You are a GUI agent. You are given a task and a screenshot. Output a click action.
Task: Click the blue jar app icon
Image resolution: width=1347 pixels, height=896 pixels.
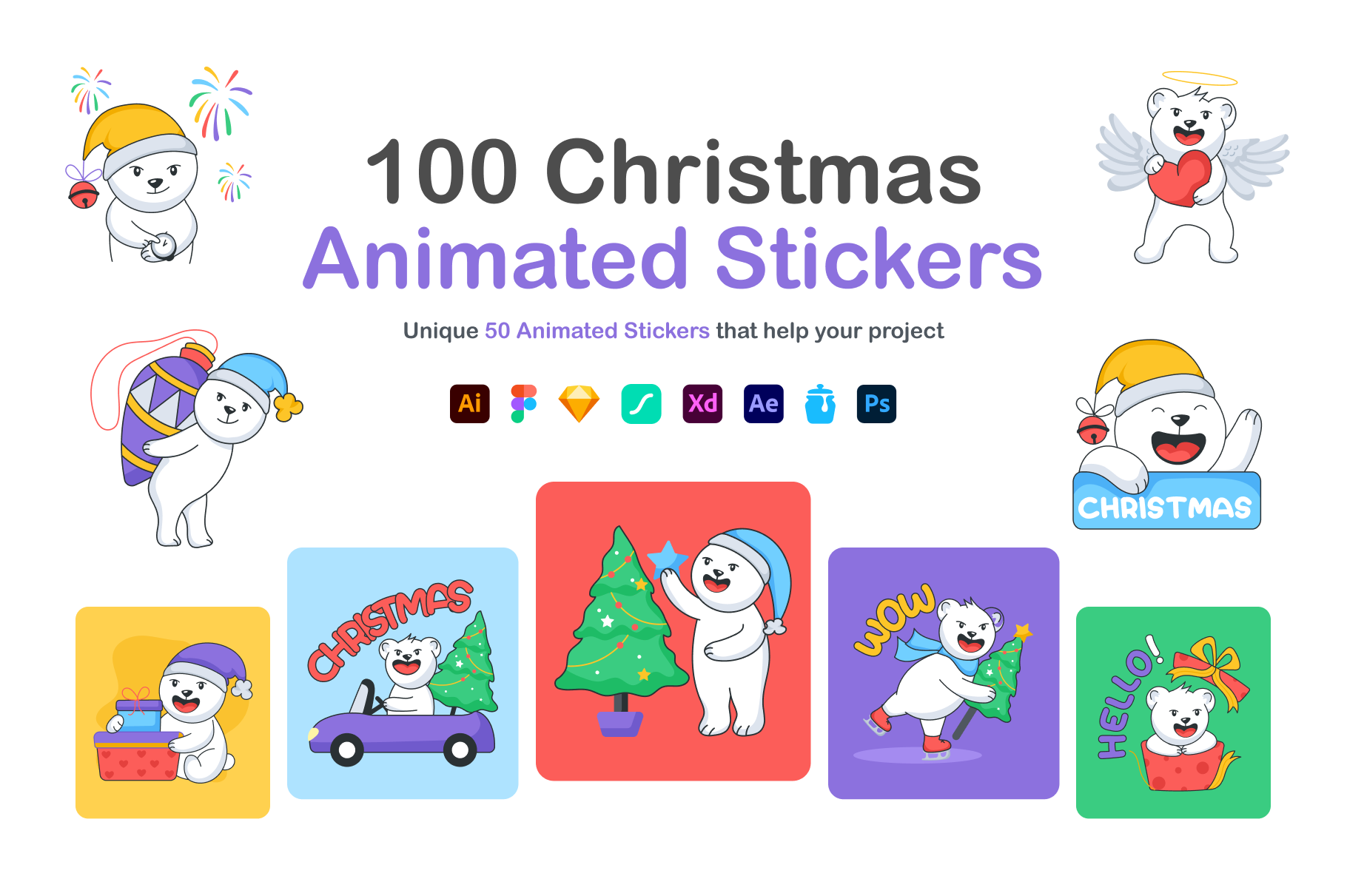820,404
